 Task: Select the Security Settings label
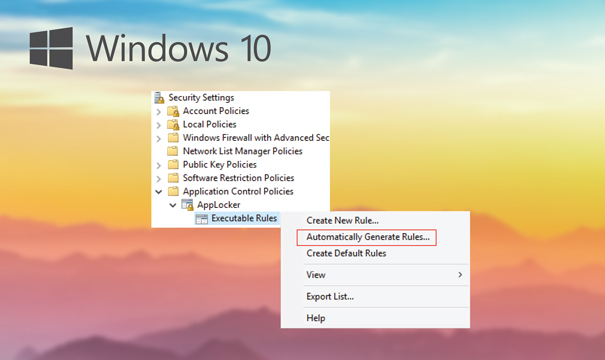(201, 98)
